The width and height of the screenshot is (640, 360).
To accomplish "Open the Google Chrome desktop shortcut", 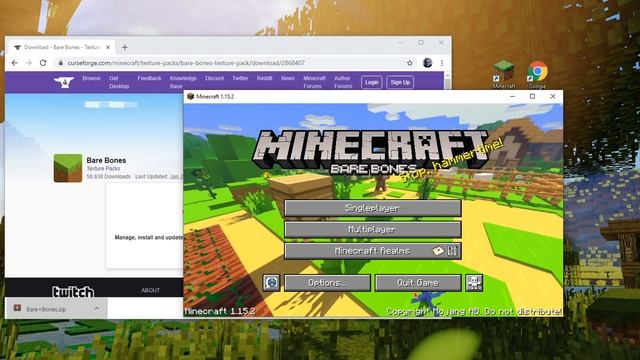I will point(537,74).
